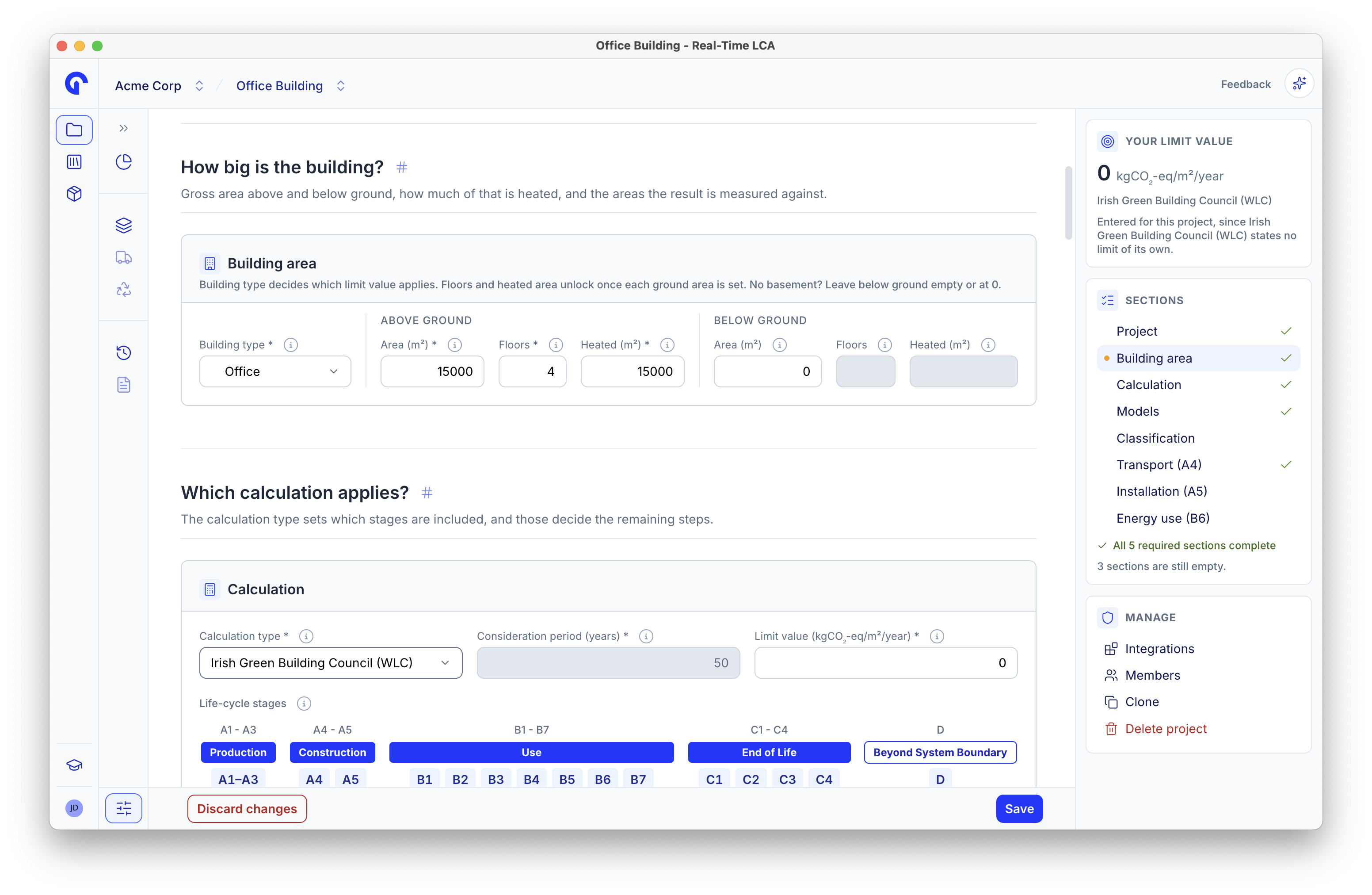Viewport: 1372px width, 895px height.
Task: Click the Limit value input field
Action: (x=885, y=663)
